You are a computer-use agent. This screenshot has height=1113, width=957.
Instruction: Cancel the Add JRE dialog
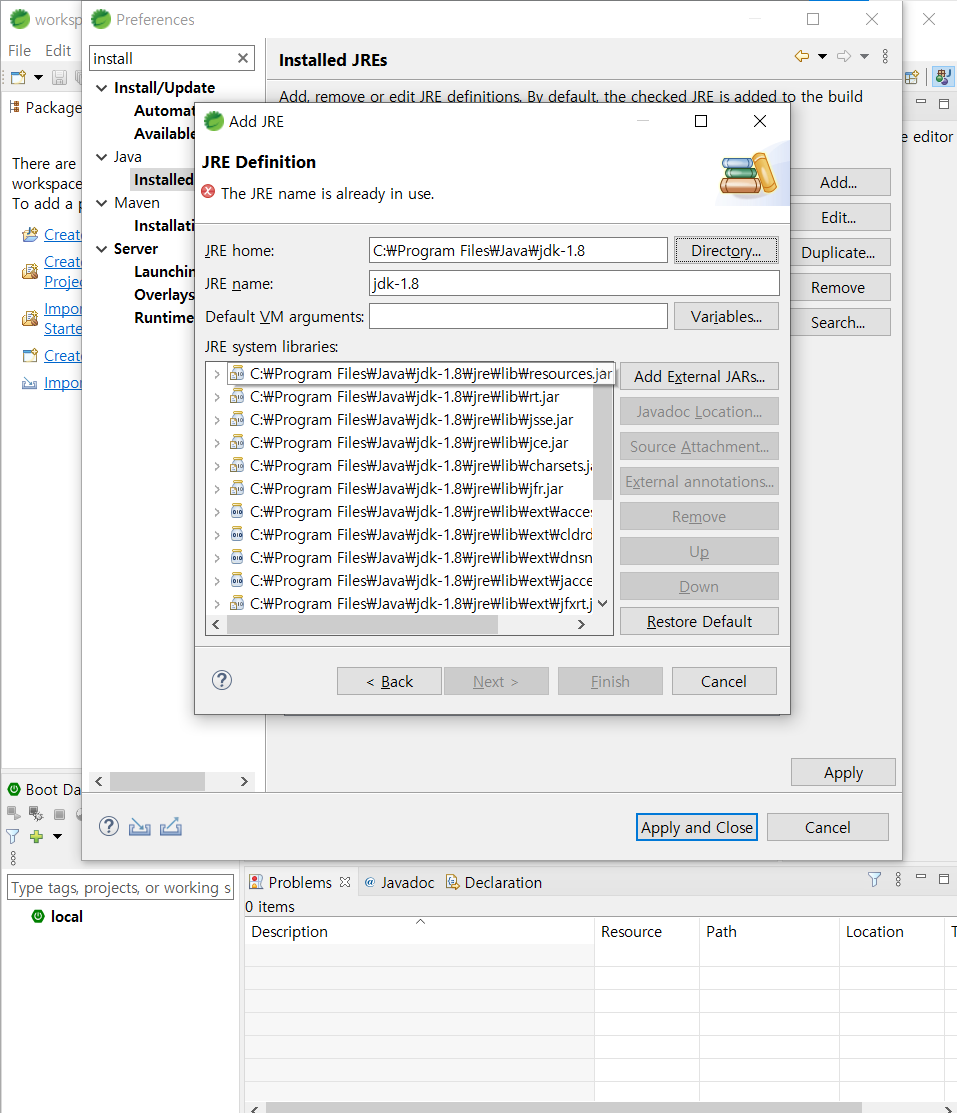click(724, 681)
